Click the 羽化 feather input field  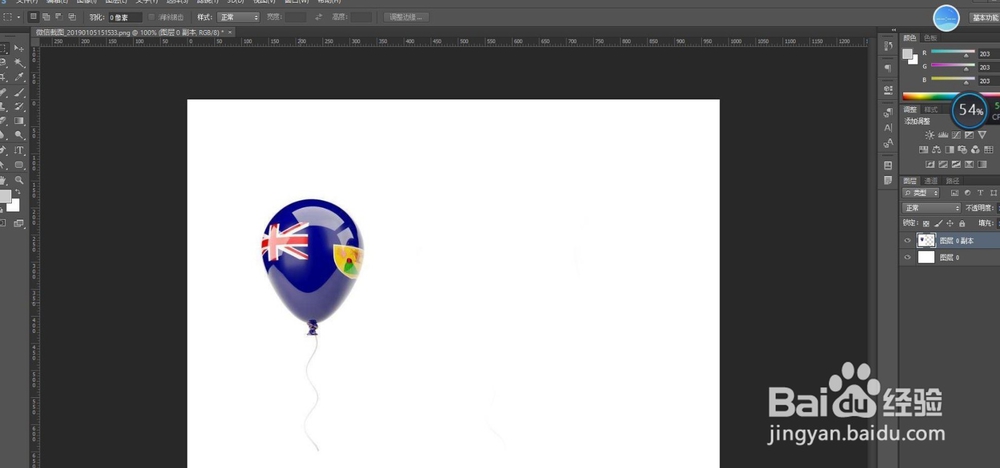(124, 17)
